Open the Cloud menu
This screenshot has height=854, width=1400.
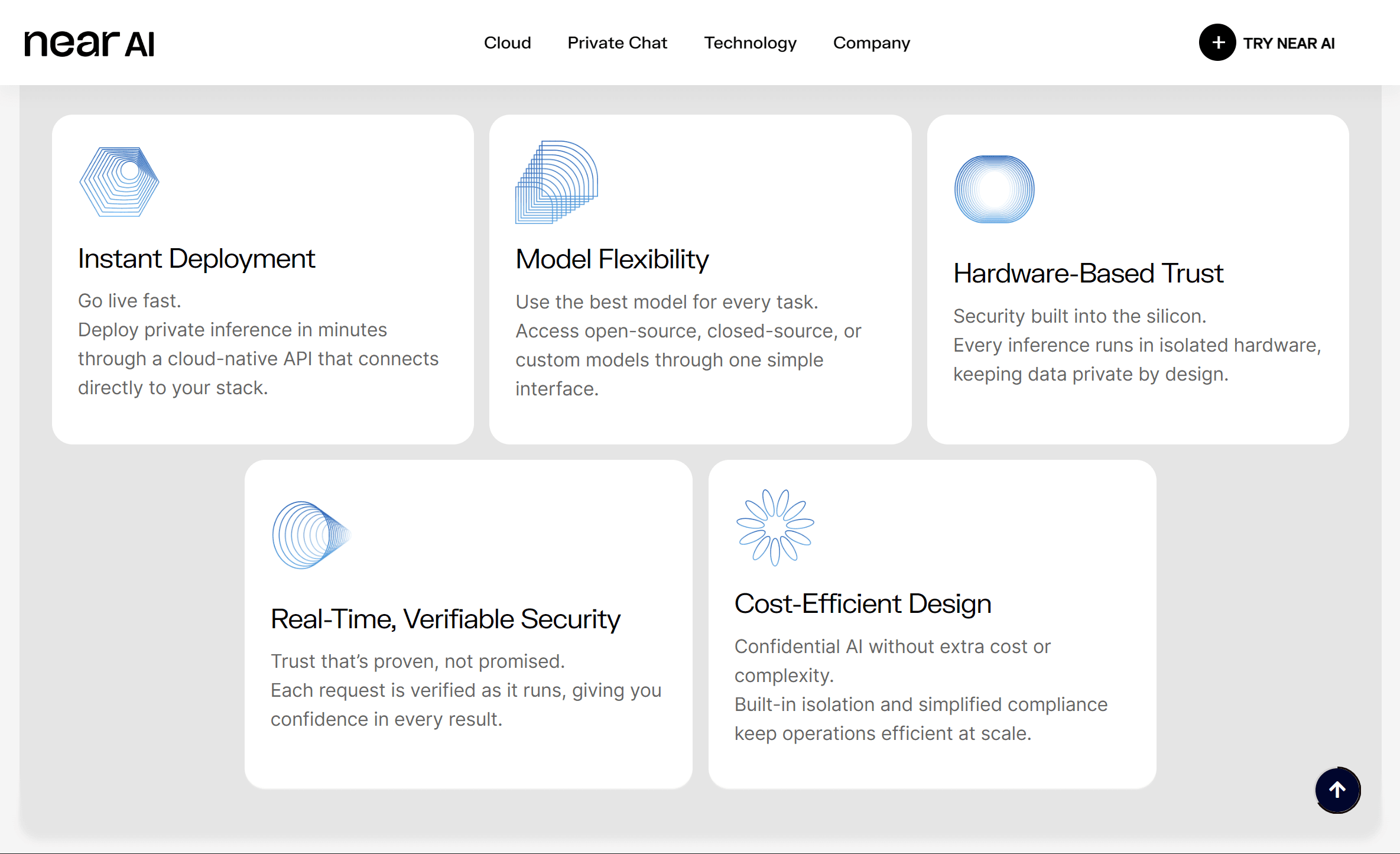[x=507, y=43]
